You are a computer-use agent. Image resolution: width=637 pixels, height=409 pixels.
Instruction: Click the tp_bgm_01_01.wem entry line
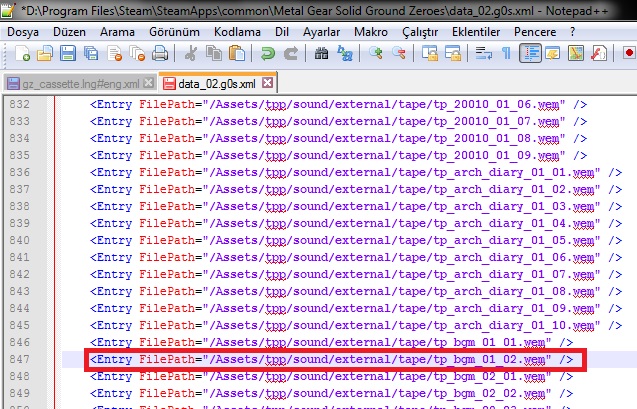tap(332, 343)
